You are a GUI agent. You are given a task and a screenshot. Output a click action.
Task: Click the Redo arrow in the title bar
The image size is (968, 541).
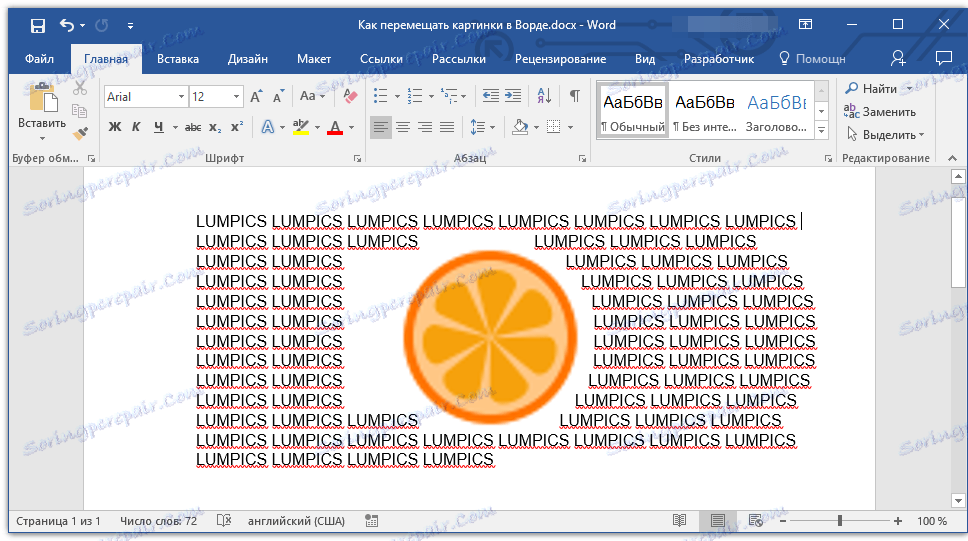coord(102,25)
